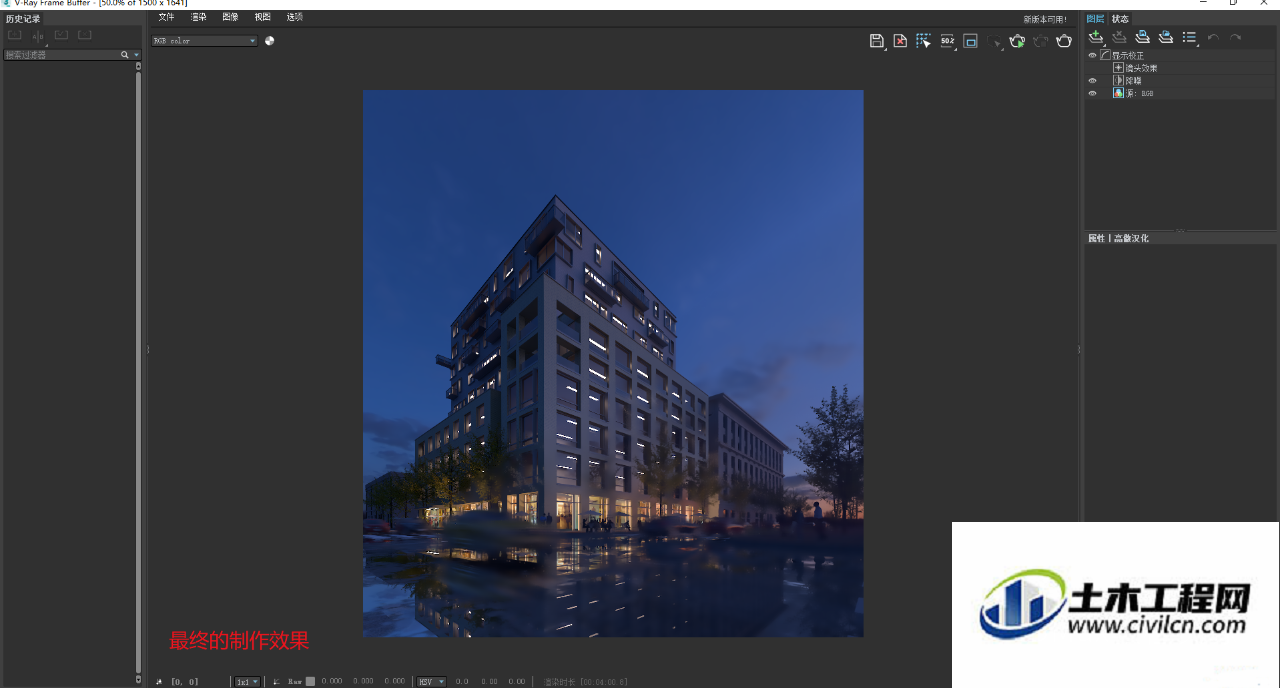Click the history list scroll-up arrow

pos(138,66)
